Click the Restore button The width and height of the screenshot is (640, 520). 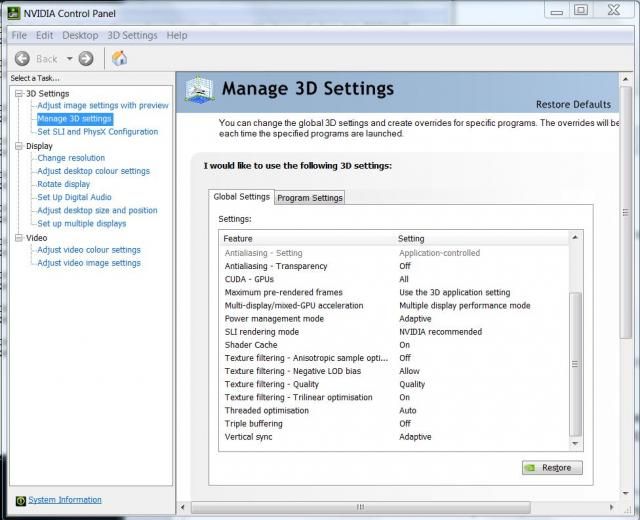click(x=552, y=468)
